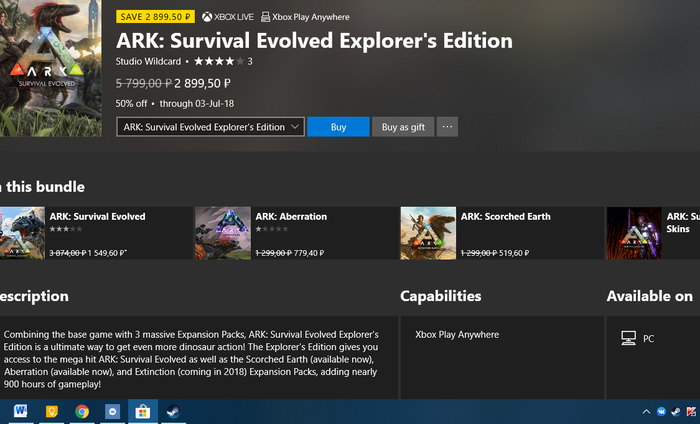Open the edition selection dropdown

(x=210, y=127)
